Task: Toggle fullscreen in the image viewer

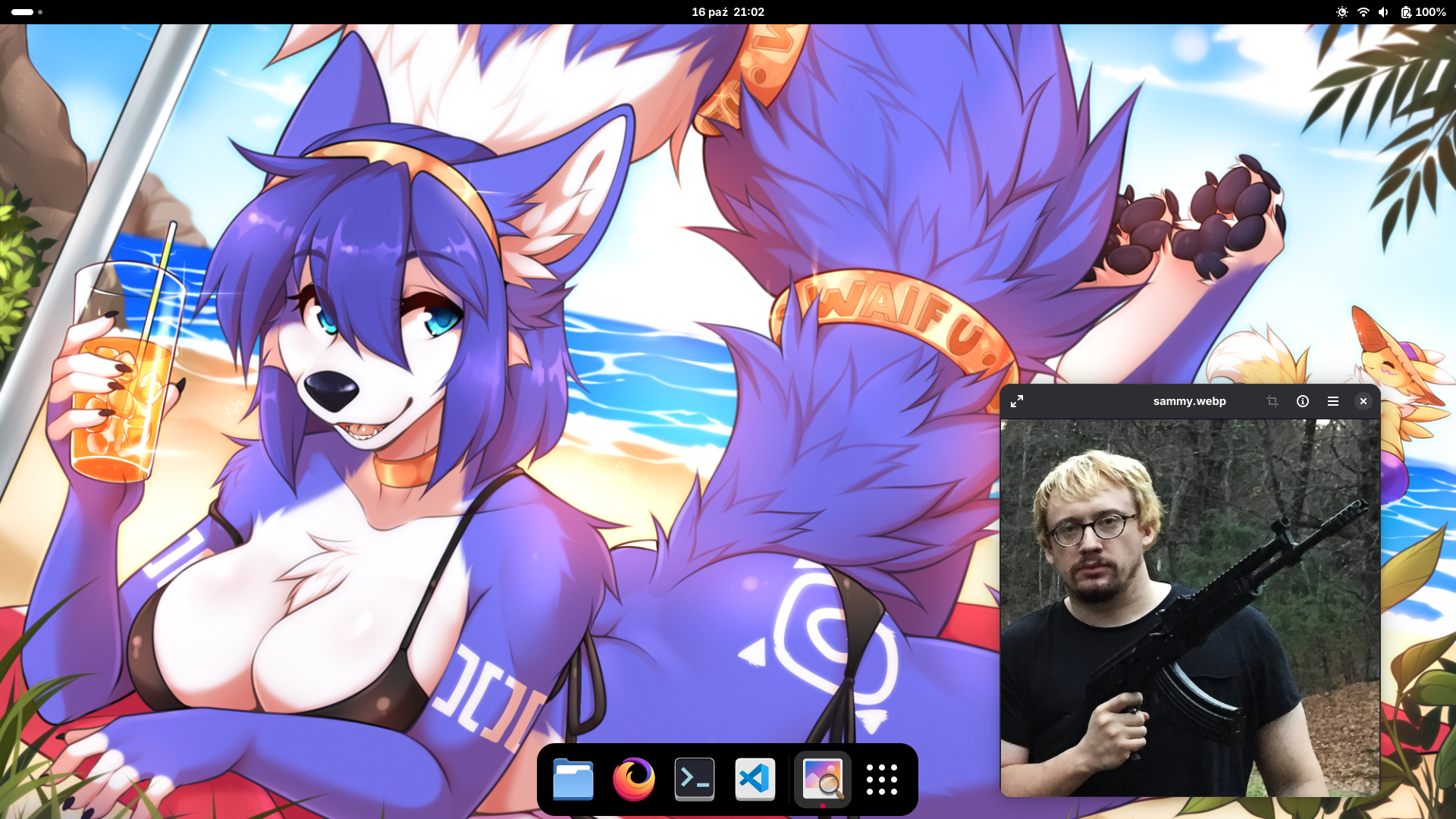Action: pos(1017,401)
